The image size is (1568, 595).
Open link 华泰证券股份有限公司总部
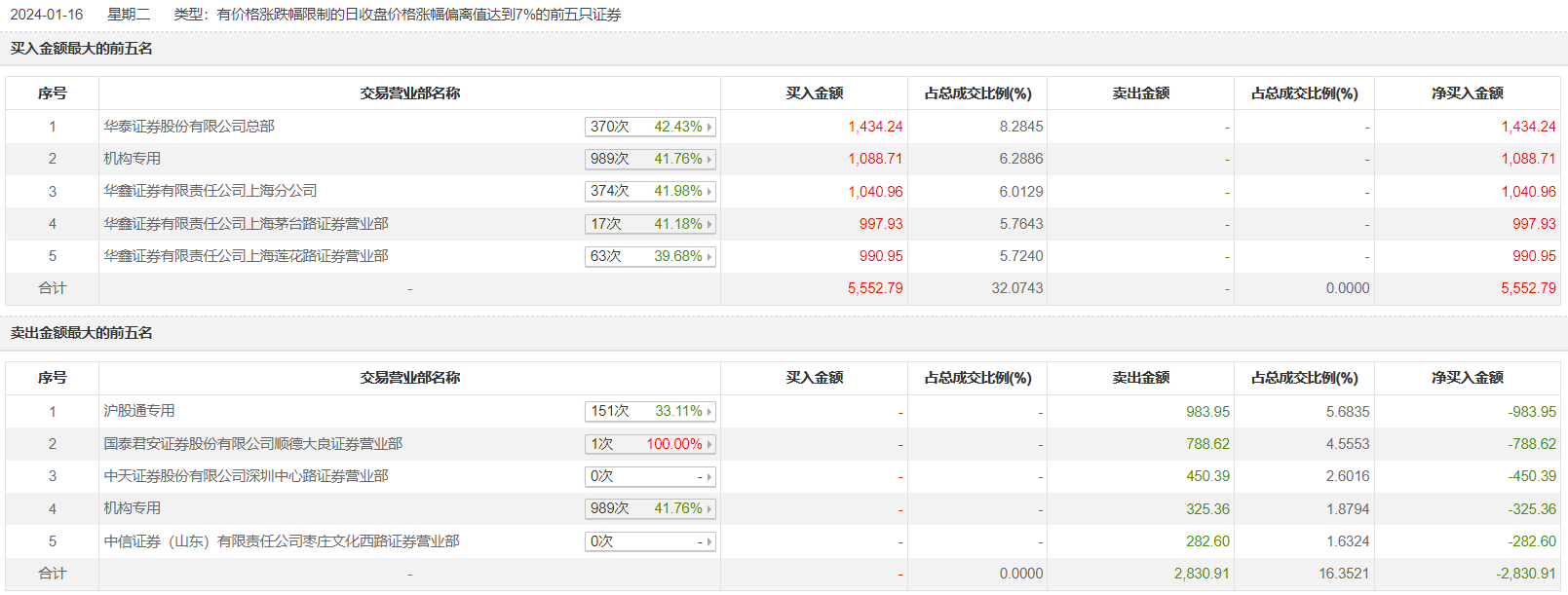tap(189, 127)
